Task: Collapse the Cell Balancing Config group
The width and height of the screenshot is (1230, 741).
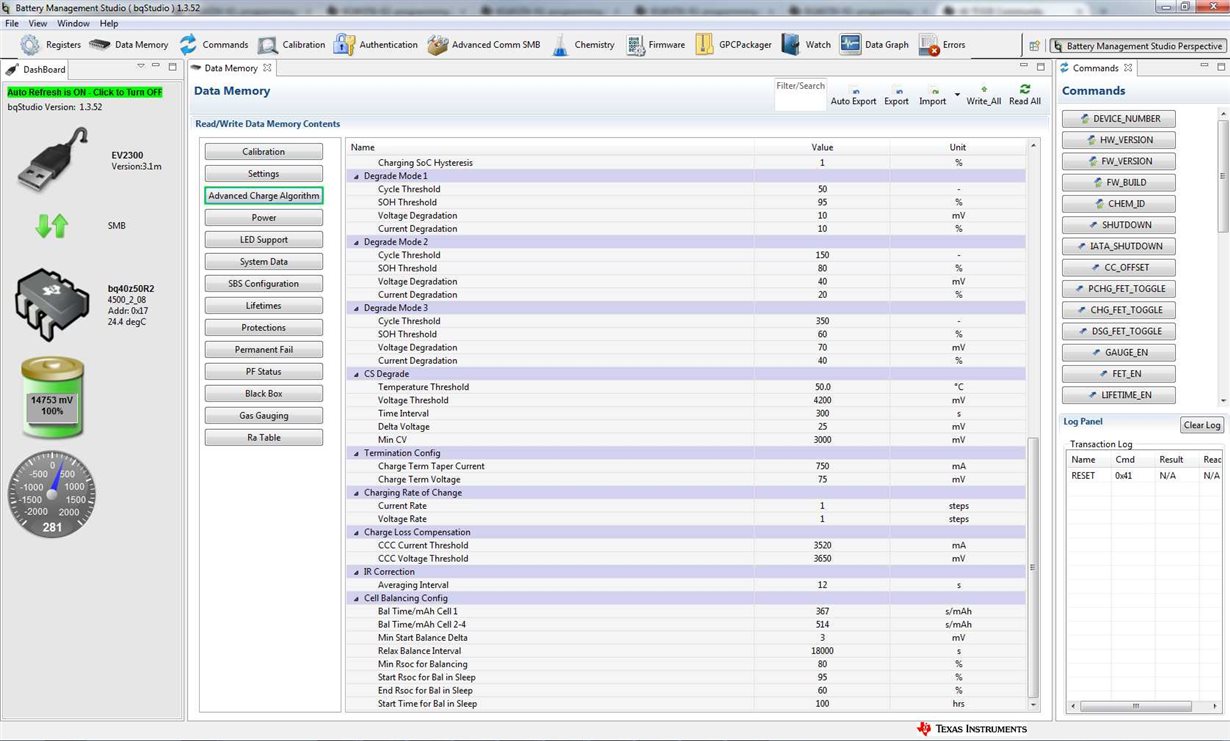Action: 356,598
